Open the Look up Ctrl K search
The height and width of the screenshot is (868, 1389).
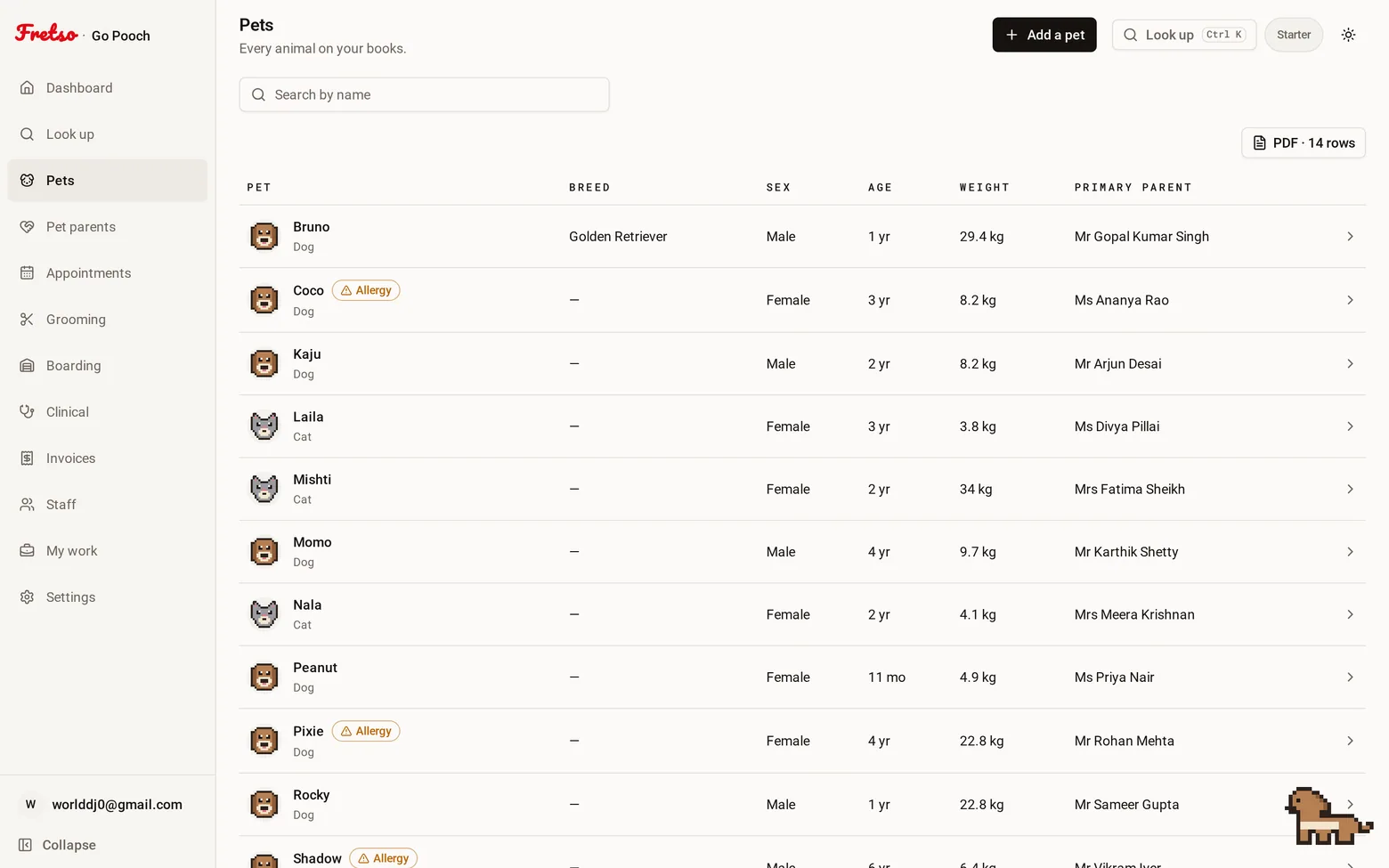pyautogui.click(x=1184, y=35)
